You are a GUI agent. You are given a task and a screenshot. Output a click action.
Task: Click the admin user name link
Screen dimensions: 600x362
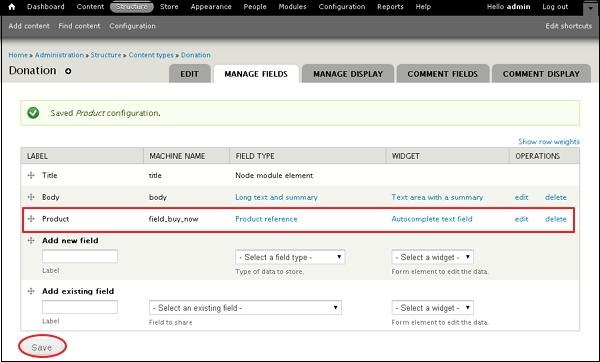518,7
